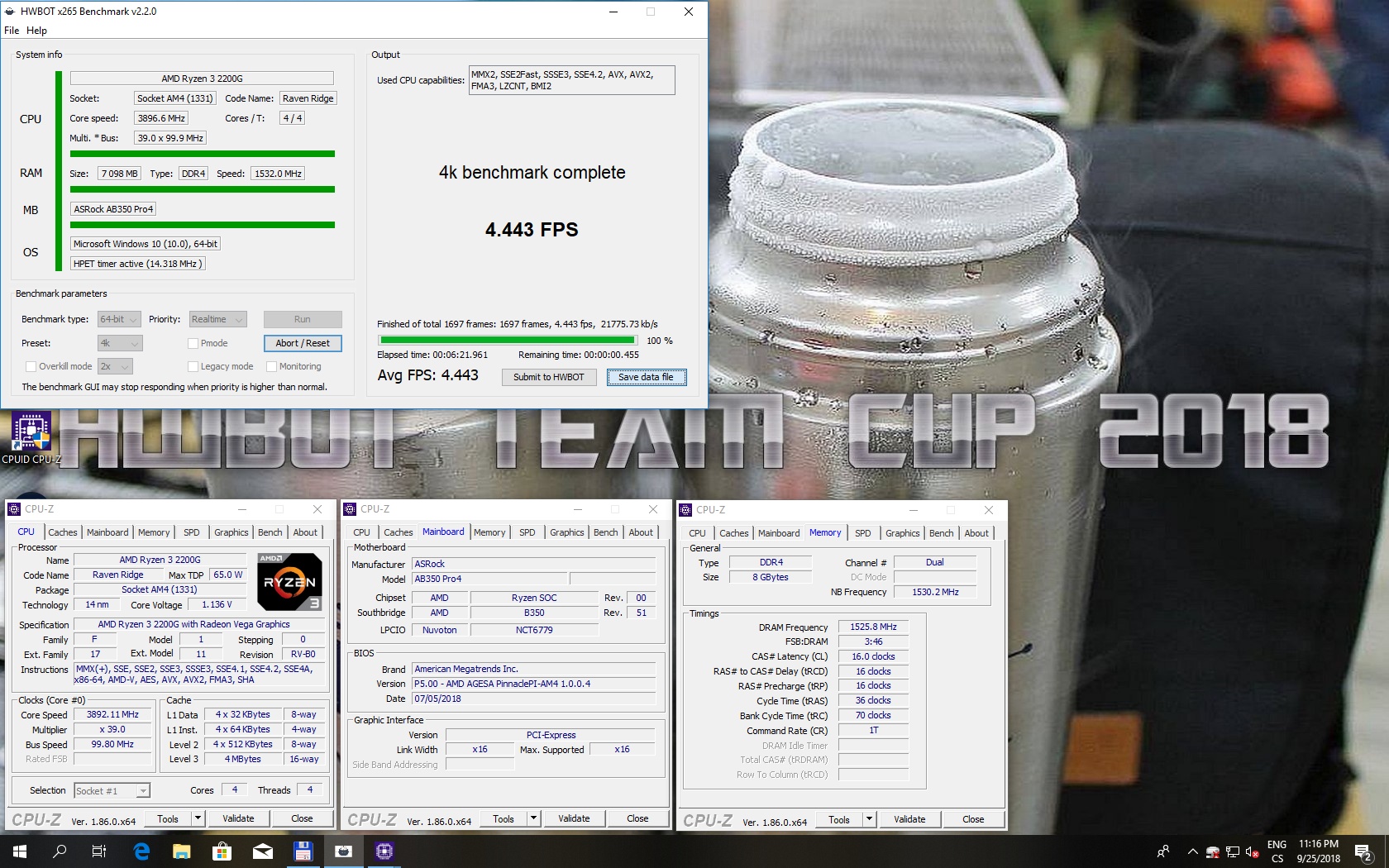Screen dimensions: 1389x868
Task: Click the green CPU status bar
Action: pyautogui.click(x=203, y=154)
